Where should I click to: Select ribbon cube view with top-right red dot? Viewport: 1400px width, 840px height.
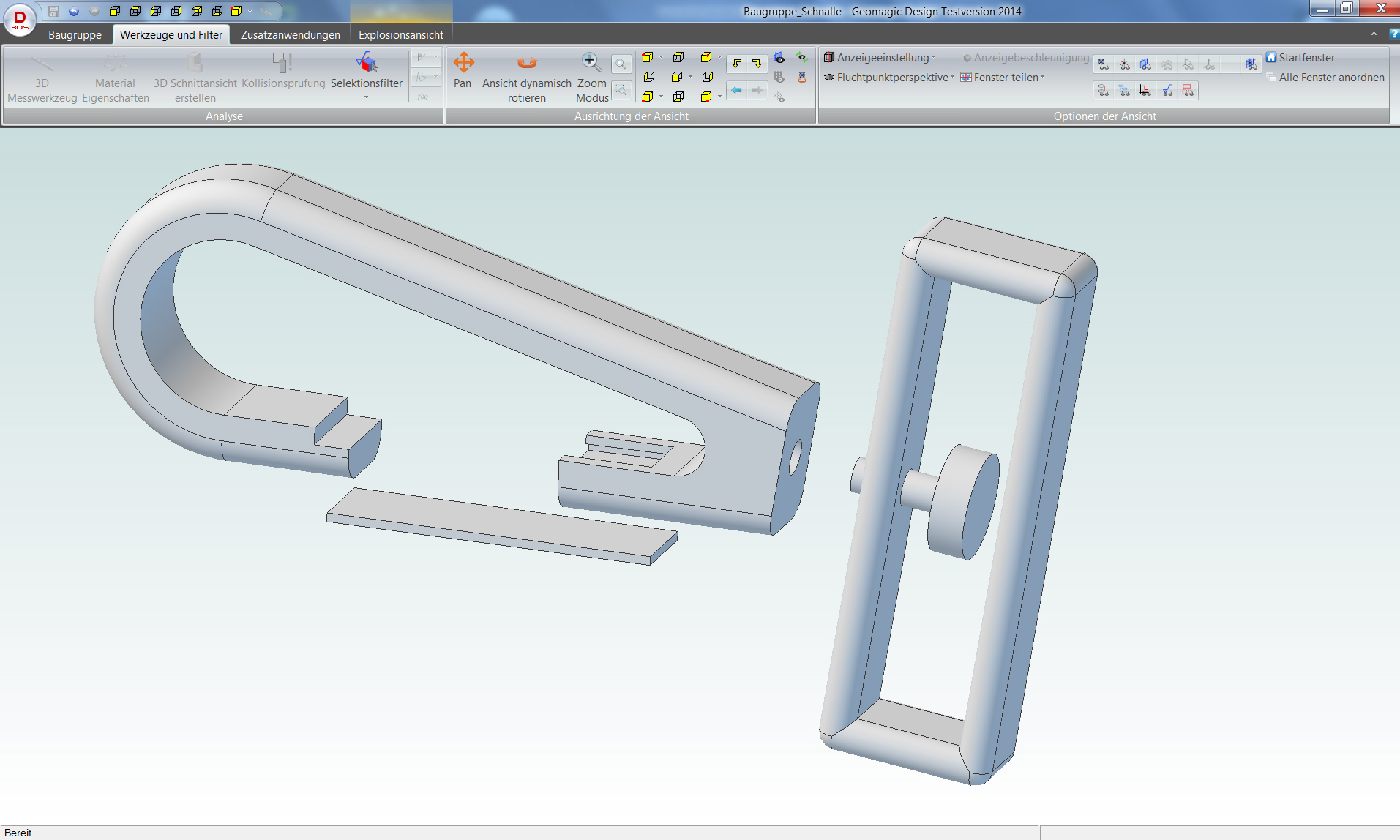[706, 57]
